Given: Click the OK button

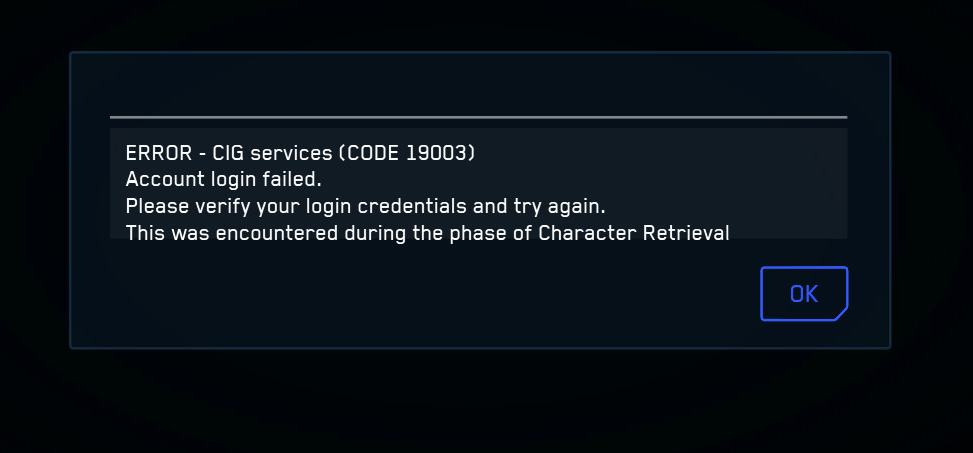Looking at the screenshot, I should pyautogui.click(x=804, y=294).
